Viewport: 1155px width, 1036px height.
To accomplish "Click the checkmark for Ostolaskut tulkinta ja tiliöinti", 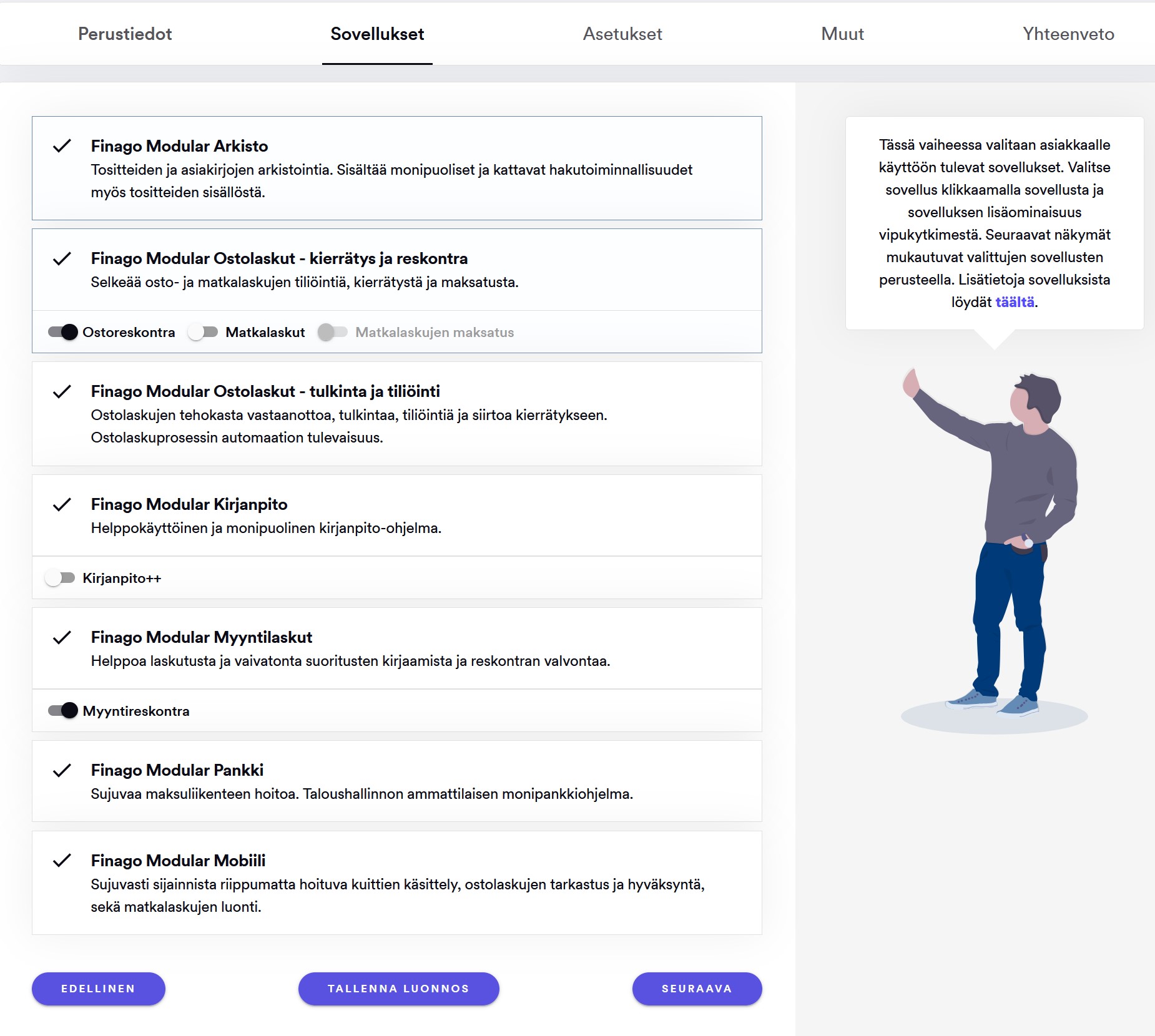I will pos(62,391).
